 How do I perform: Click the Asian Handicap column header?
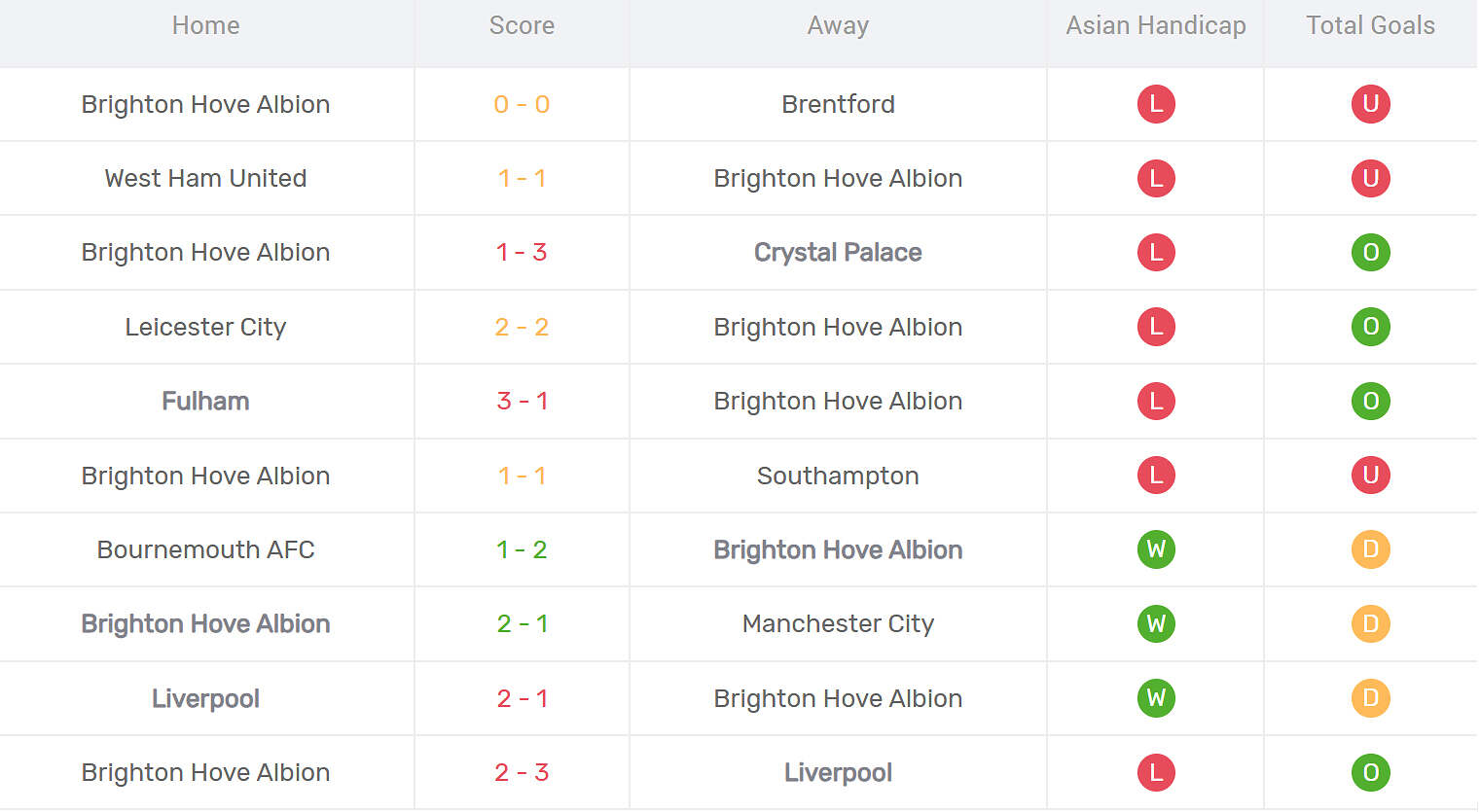click(1155, 26)
